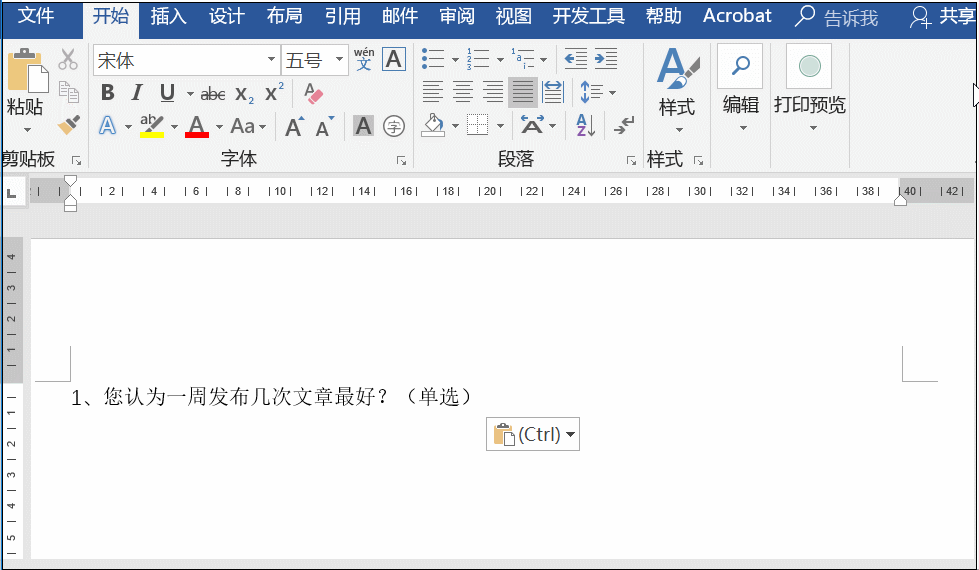Click the paragraph shading paint bucket
979x570 pixels.
coord(433,125)
